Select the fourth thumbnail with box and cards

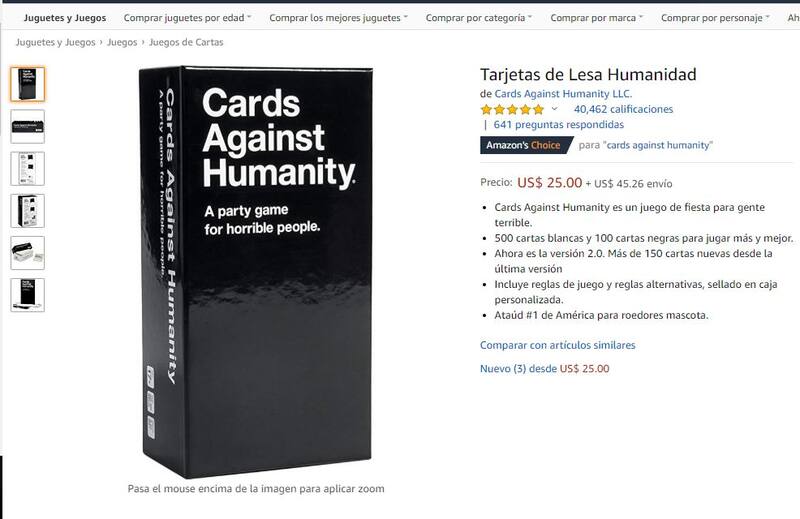[28, 211]
